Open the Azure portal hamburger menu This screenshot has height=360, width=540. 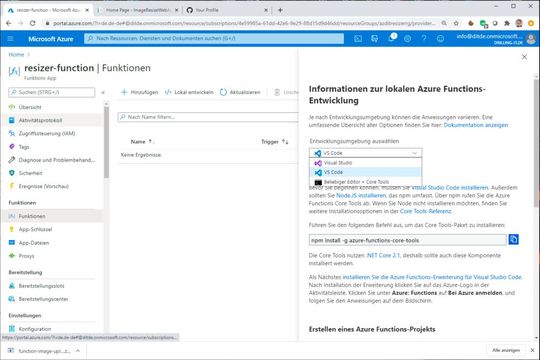tap(10, 39)
